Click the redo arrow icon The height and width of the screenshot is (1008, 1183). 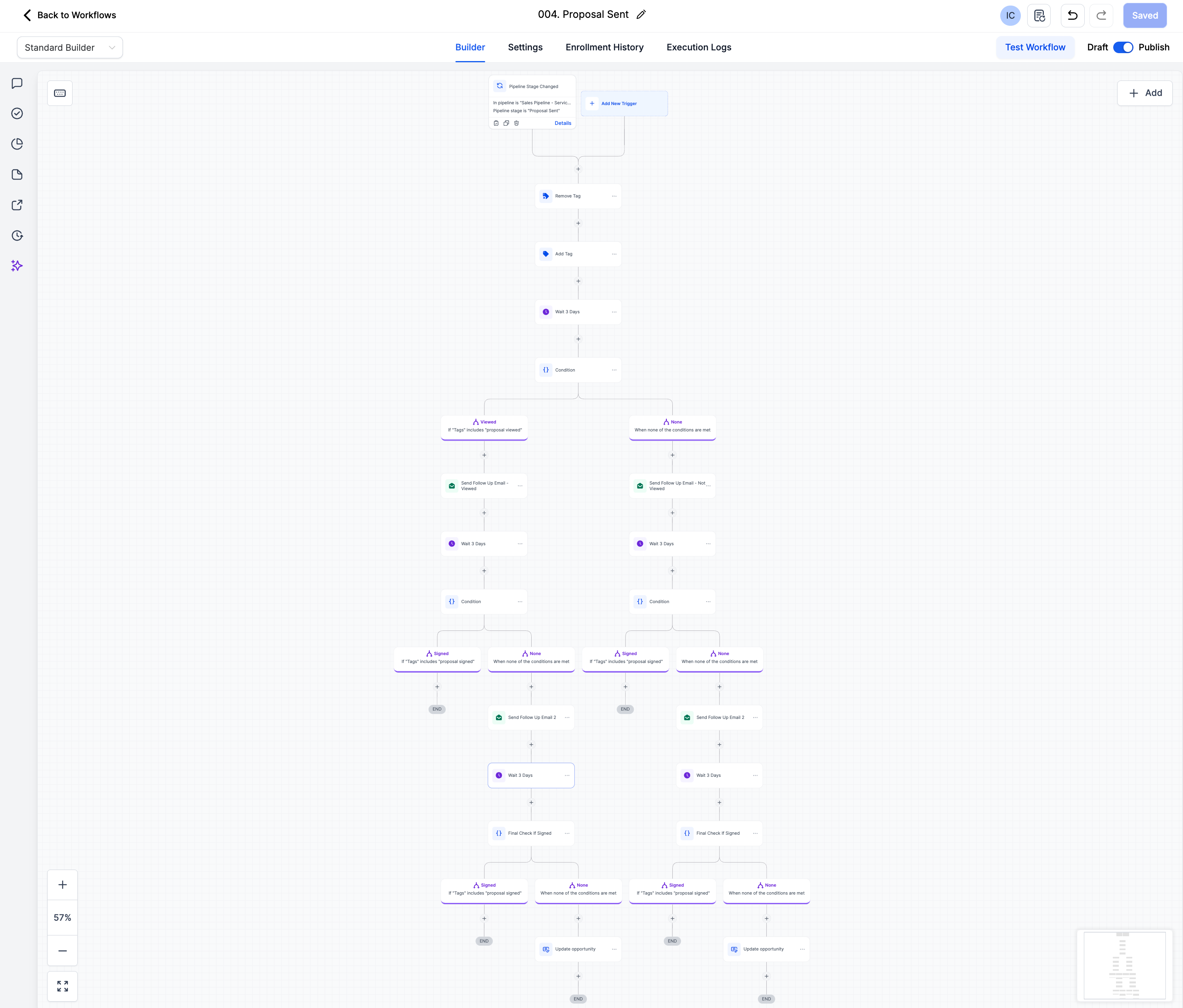coord(1101,15)
